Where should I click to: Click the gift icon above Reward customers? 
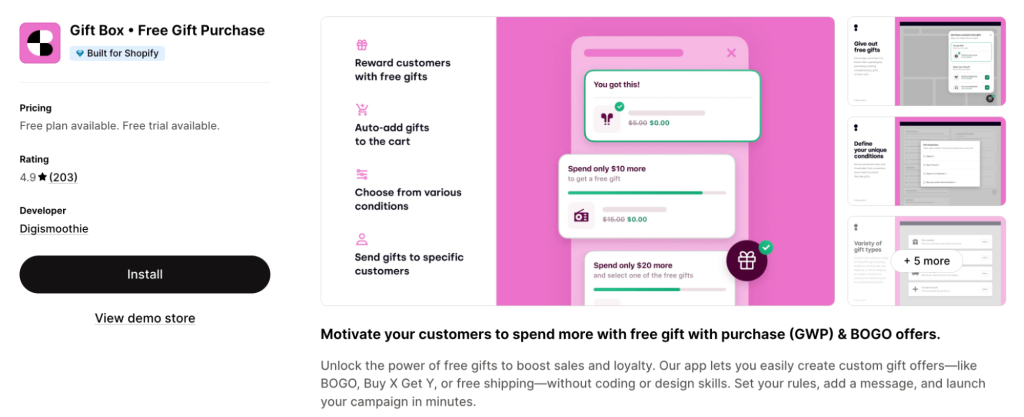(362, 45)
